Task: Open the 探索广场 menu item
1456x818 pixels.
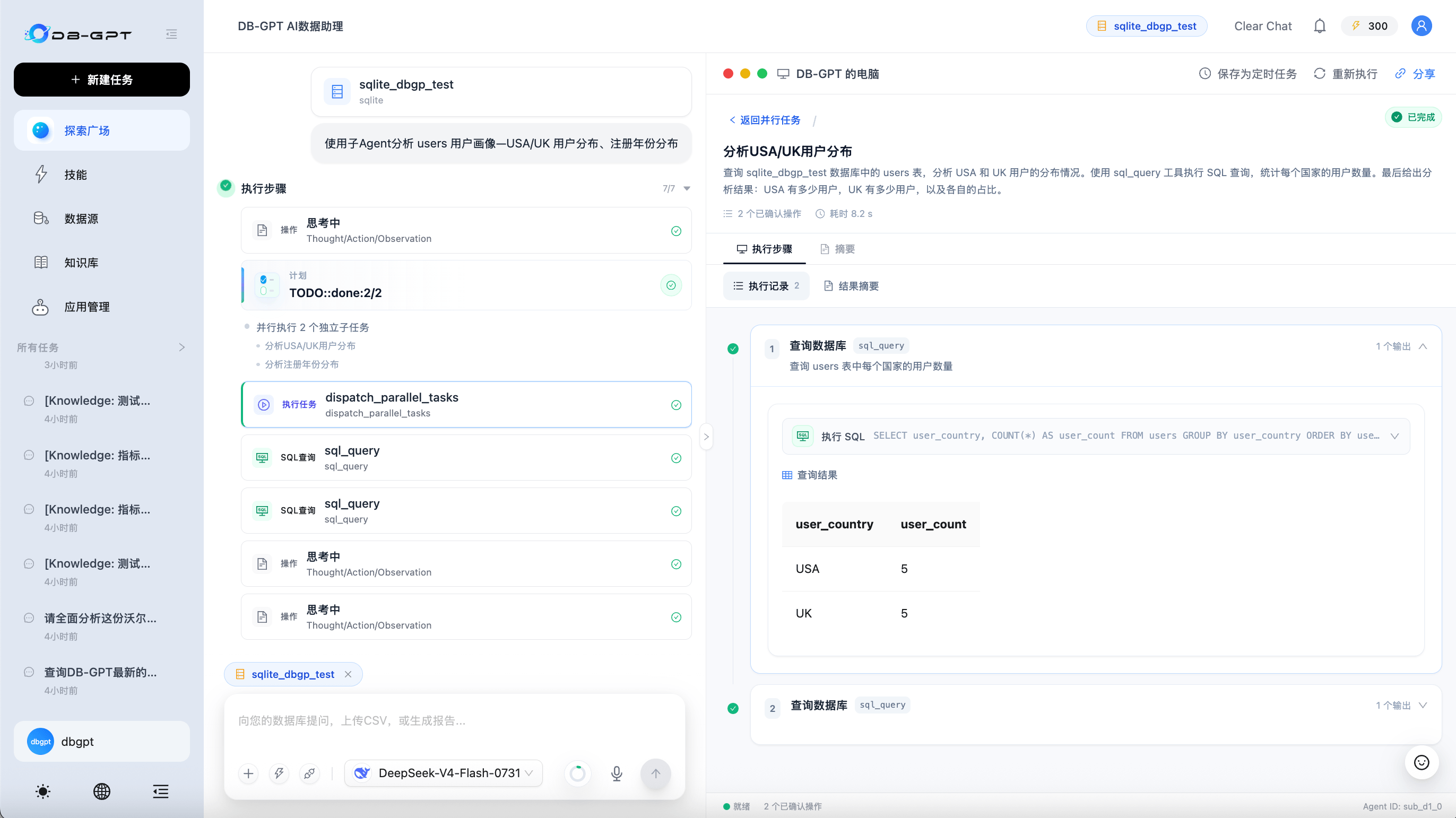Action: pyautogui.click(x=102, y=130)
